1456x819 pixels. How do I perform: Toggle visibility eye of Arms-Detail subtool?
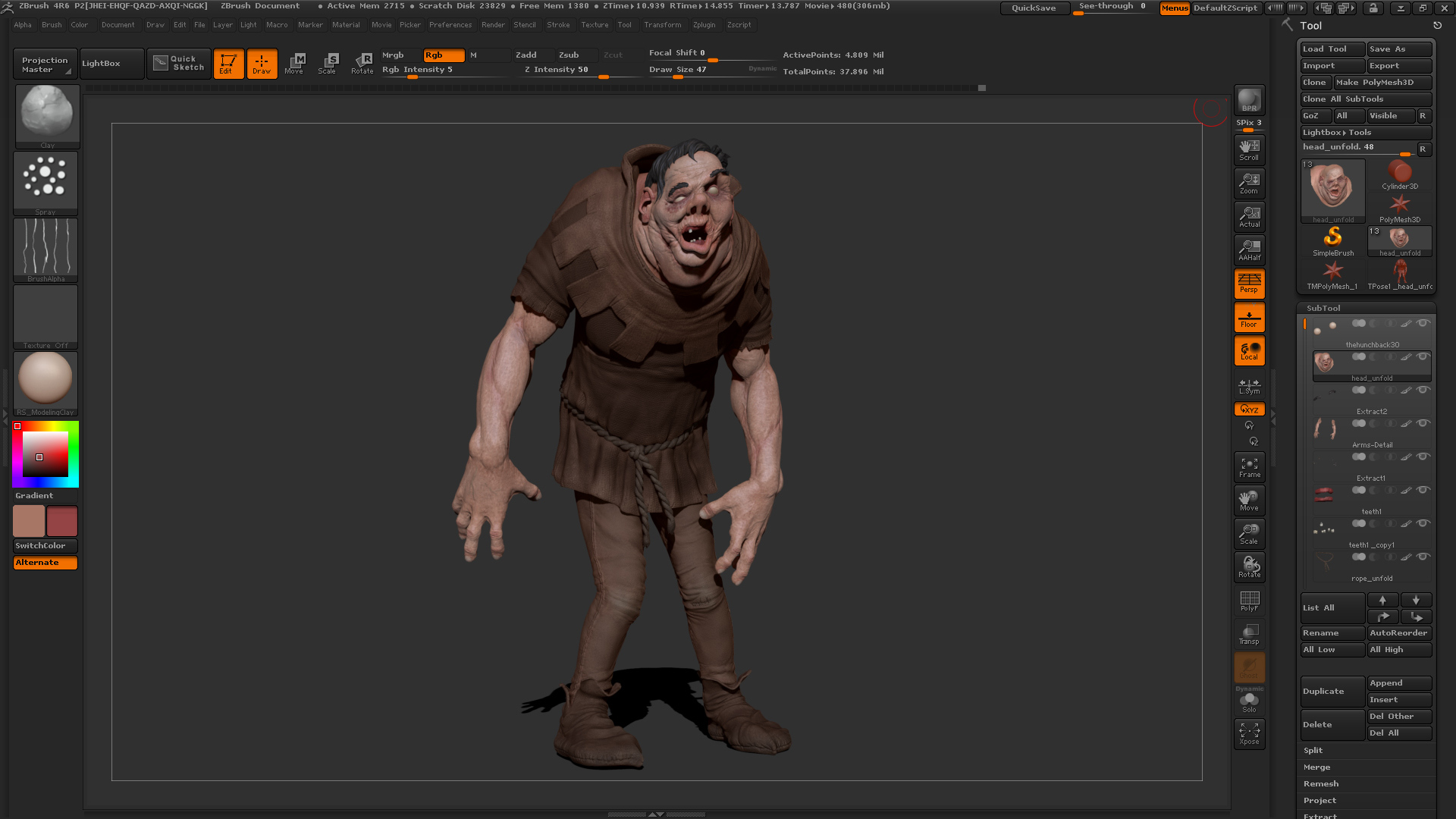point(1423,423)
